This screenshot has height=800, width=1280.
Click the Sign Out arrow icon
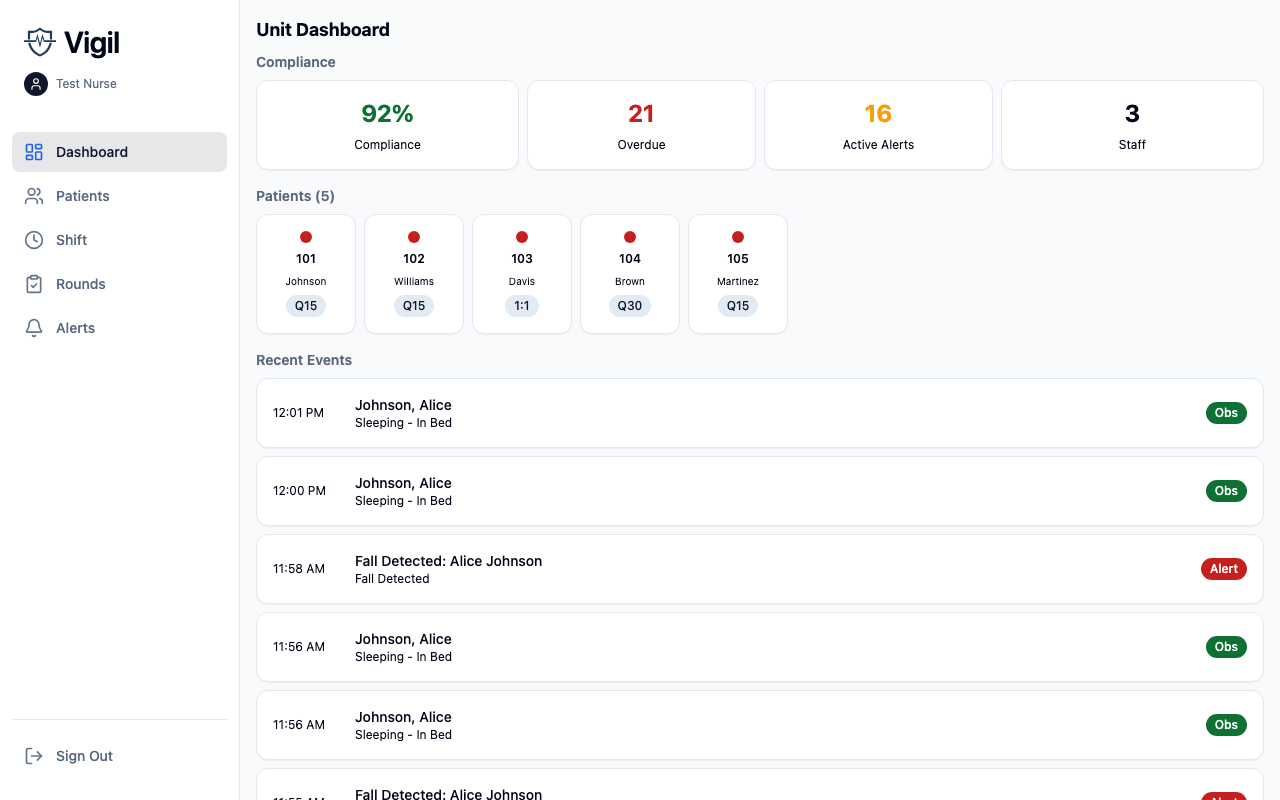[33, 756]
